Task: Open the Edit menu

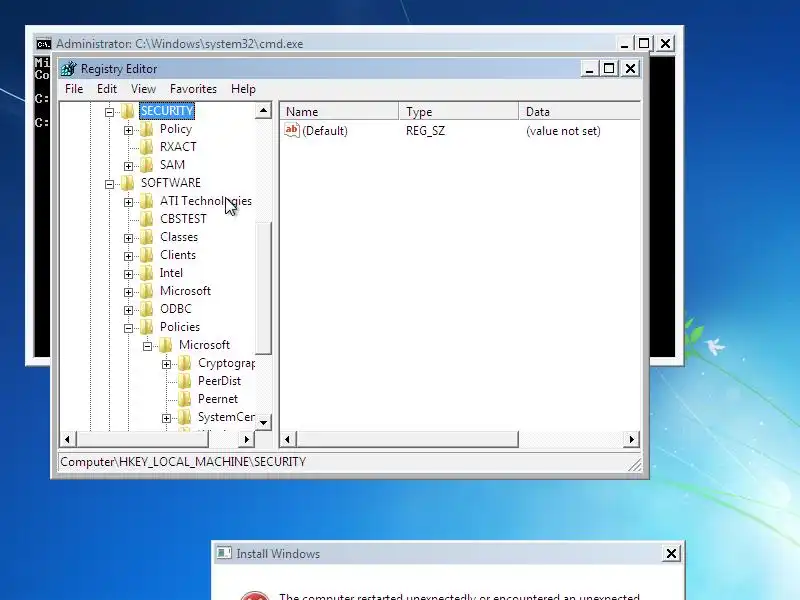Action: tap(107, 89)
